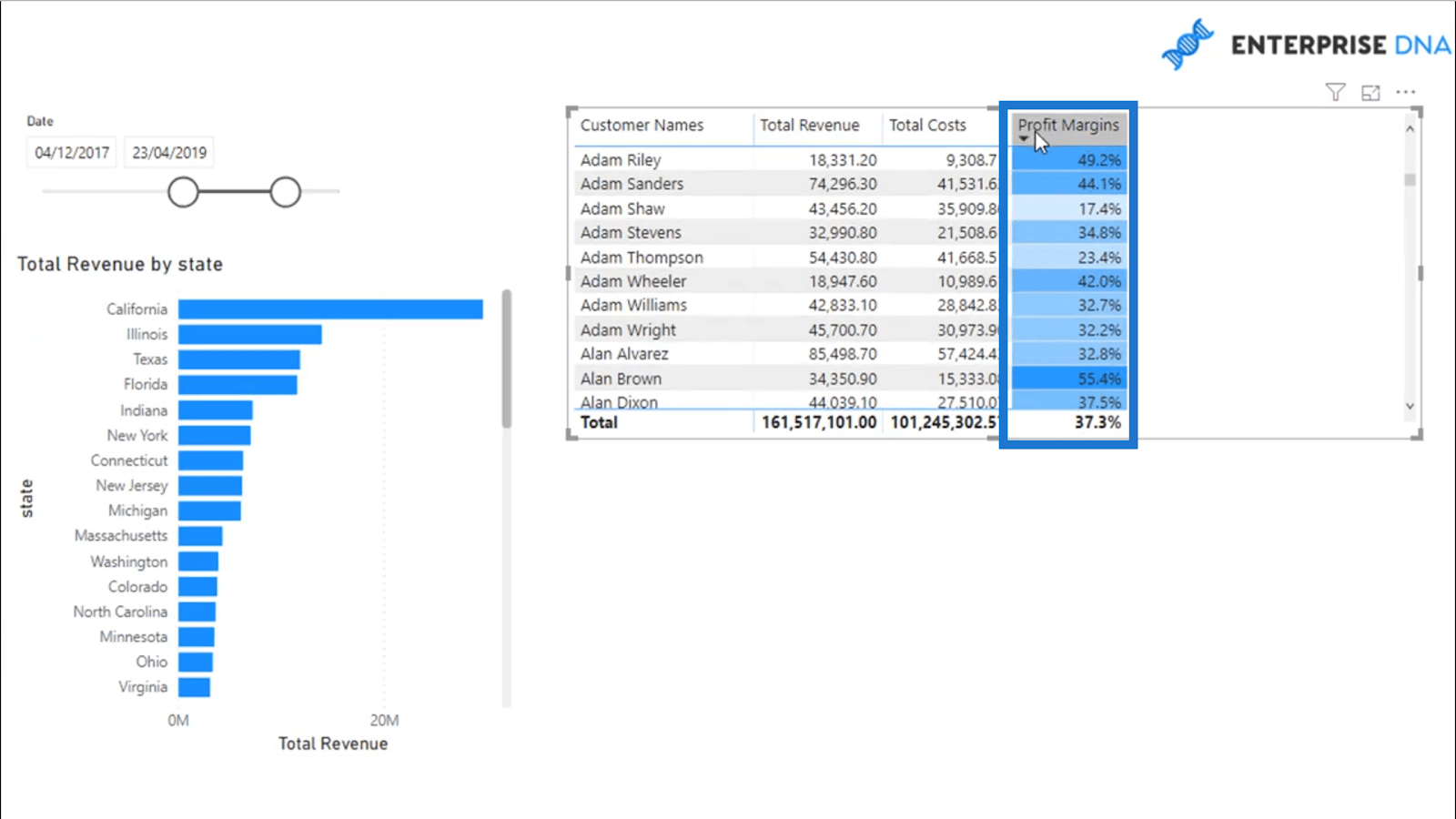Select the New Jersey revenue bar
This screenshot has width=1456, height=819.
210,486
